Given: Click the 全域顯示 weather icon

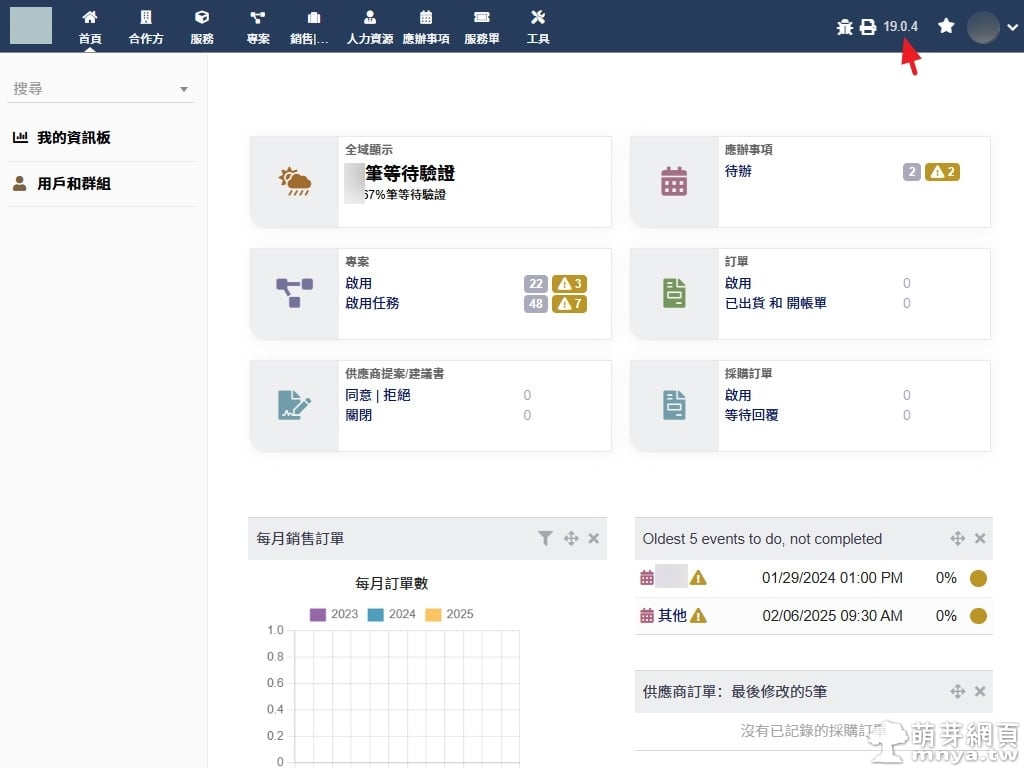Looking at the screenshot, I should pos(294,182).
